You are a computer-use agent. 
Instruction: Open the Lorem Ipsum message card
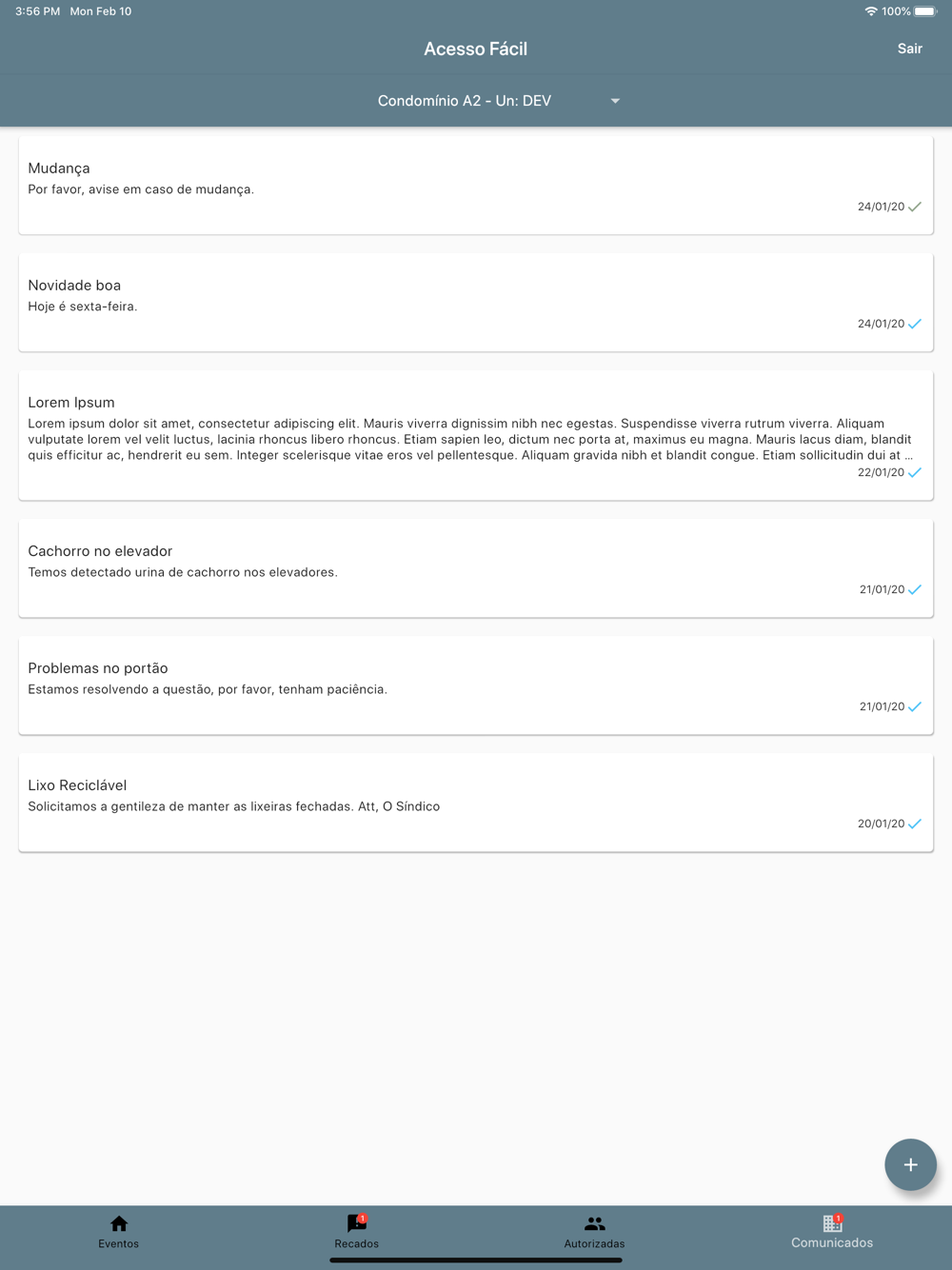coord(475,435)
